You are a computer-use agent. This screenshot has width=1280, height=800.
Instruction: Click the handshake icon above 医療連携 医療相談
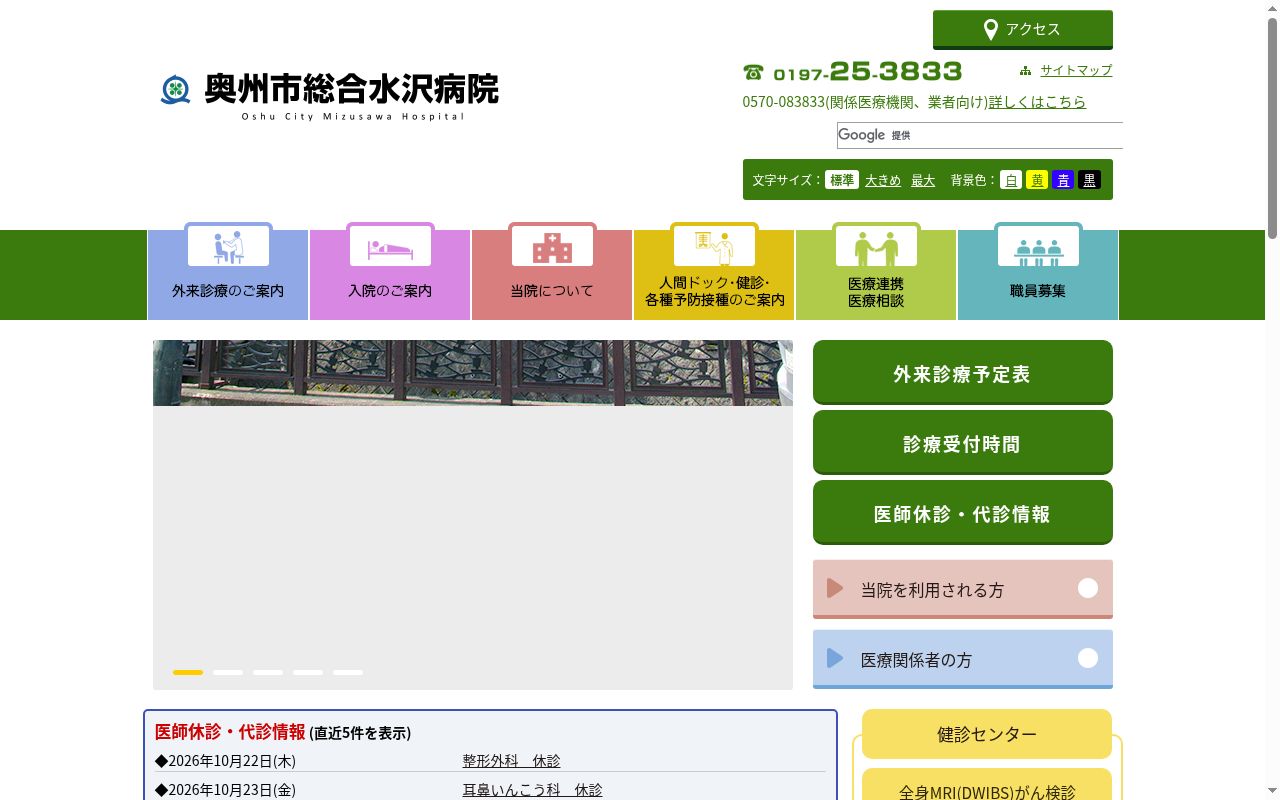pos(876,247)
